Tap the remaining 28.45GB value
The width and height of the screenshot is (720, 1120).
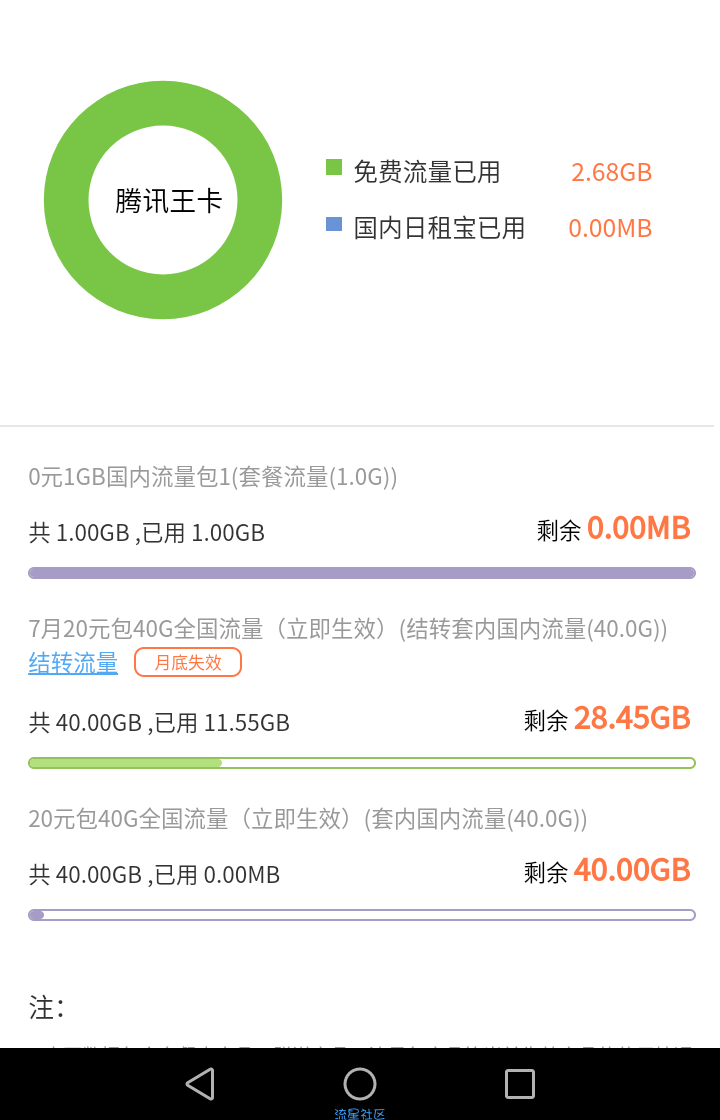(632, 718)
